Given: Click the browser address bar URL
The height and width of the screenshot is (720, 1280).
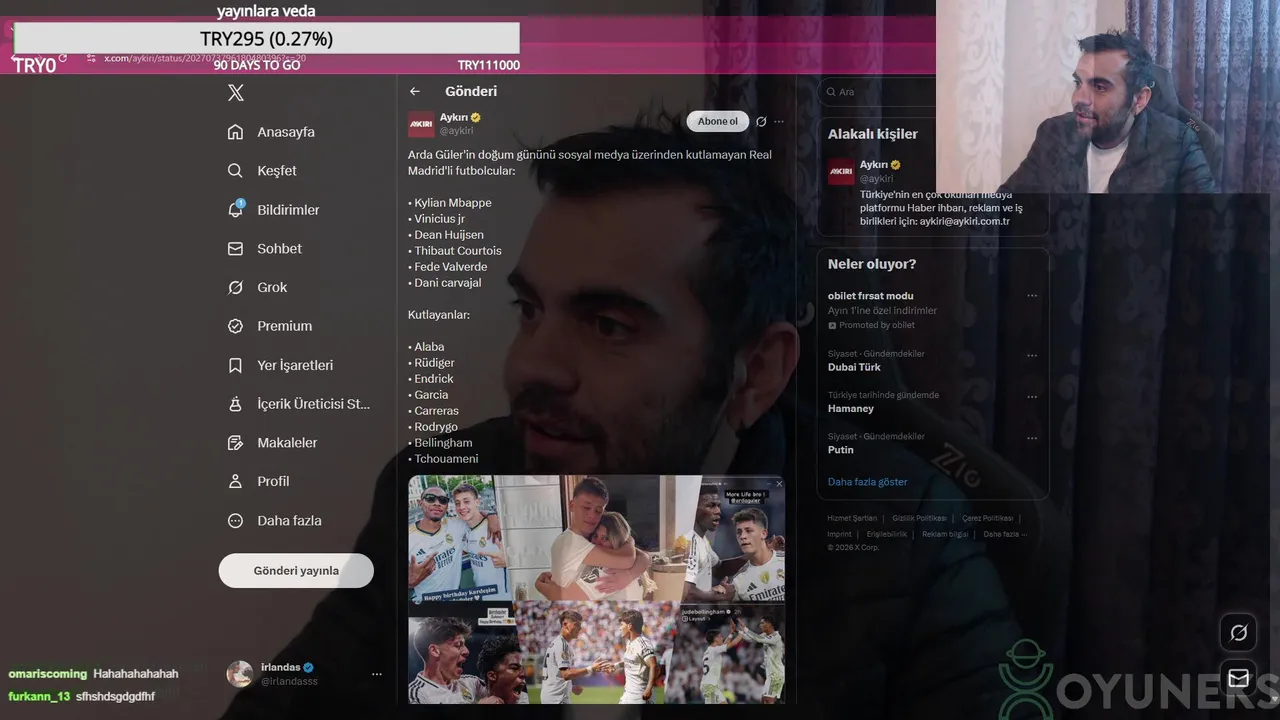Looking at the screenshot, I should 205,58.
